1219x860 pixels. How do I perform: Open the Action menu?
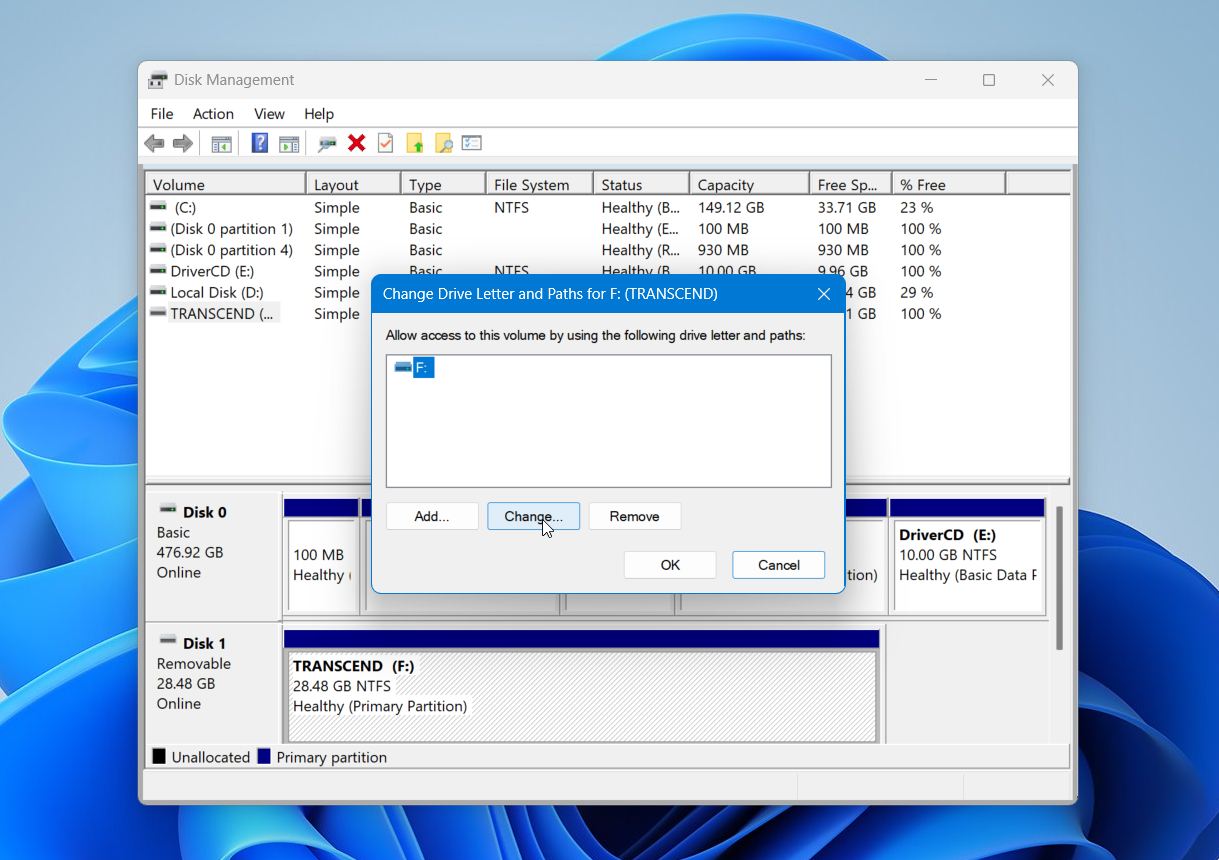point(213,114)
